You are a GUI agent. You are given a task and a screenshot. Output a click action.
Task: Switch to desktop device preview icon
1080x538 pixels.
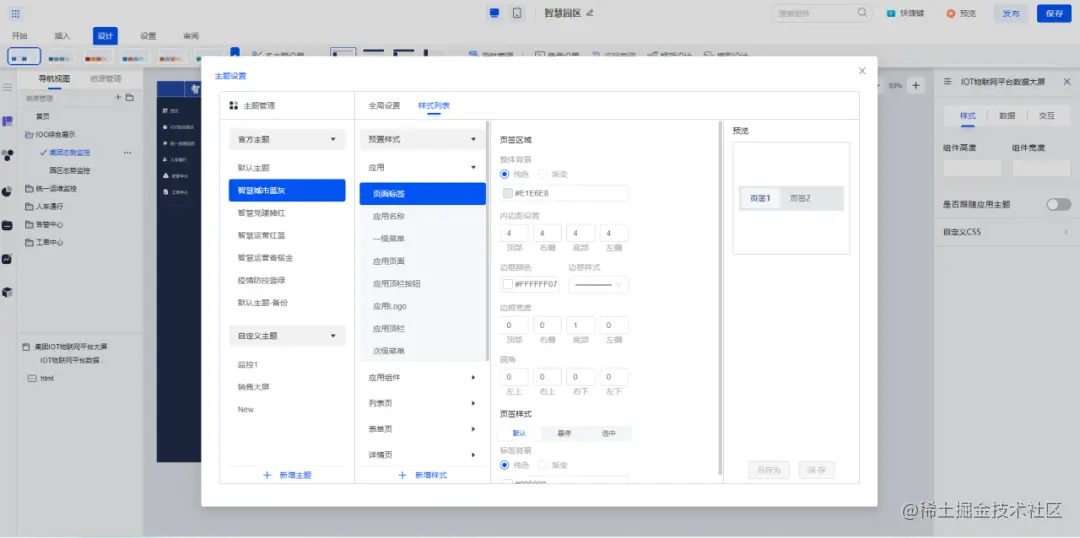point(494,13)
